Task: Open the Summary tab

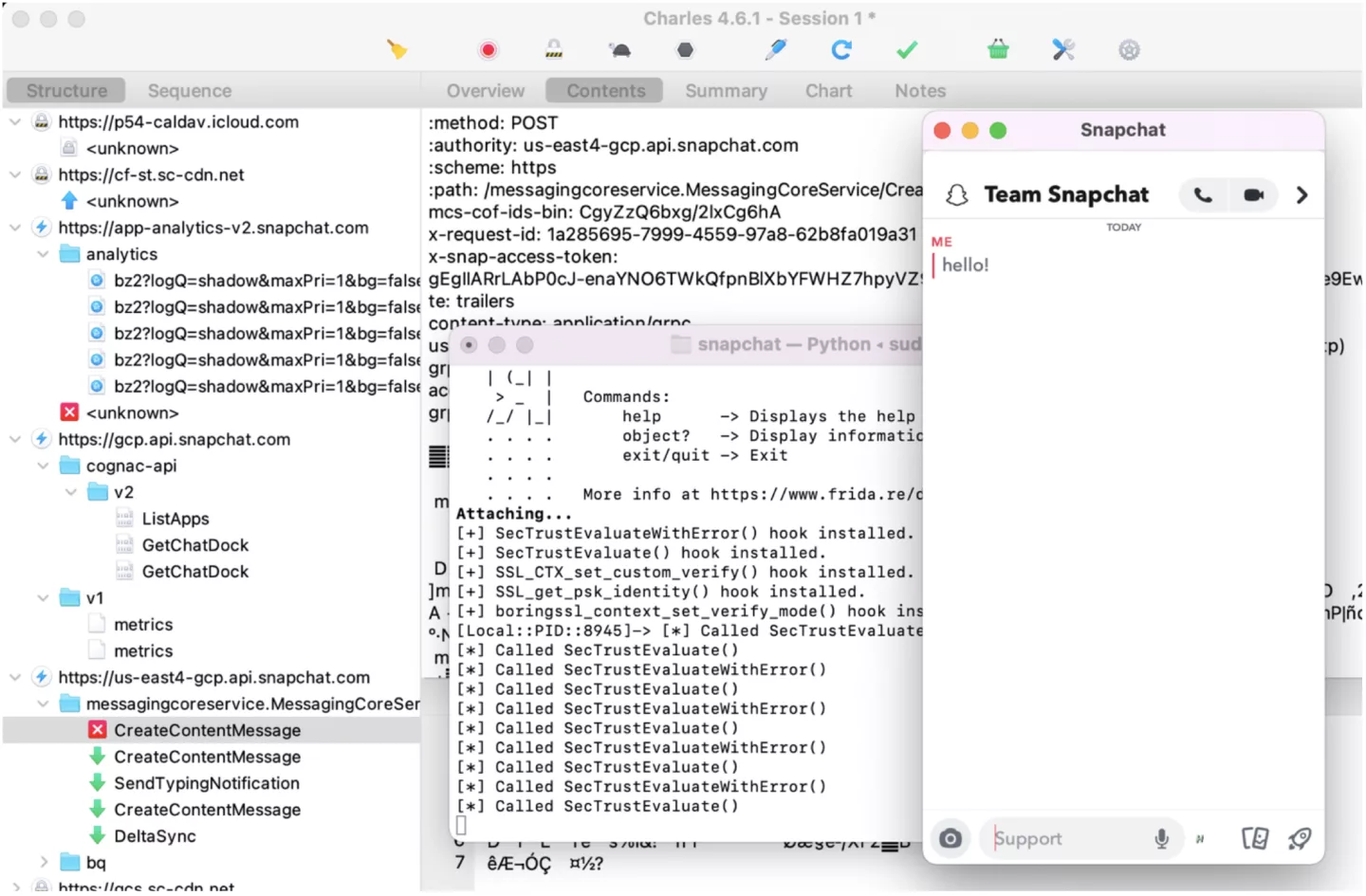Action: [726, 90]
